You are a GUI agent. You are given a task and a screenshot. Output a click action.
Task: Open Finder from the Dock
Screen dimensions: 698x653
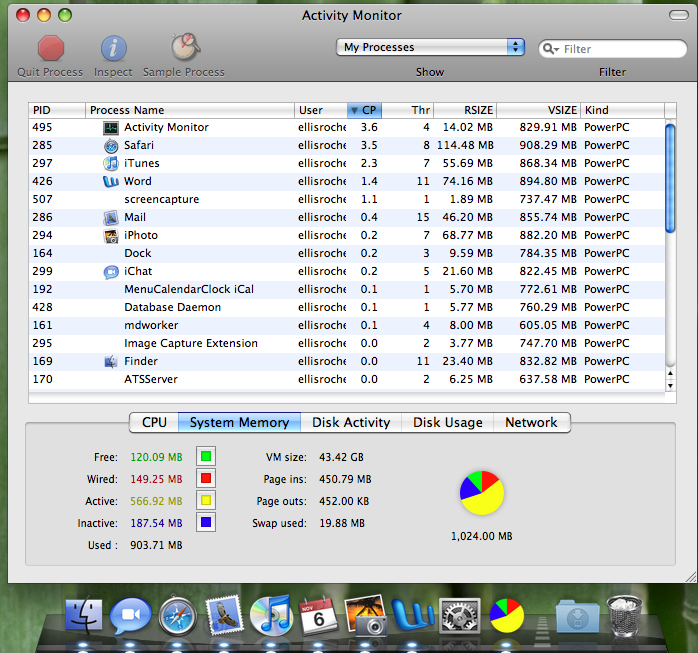coord(84,616)
